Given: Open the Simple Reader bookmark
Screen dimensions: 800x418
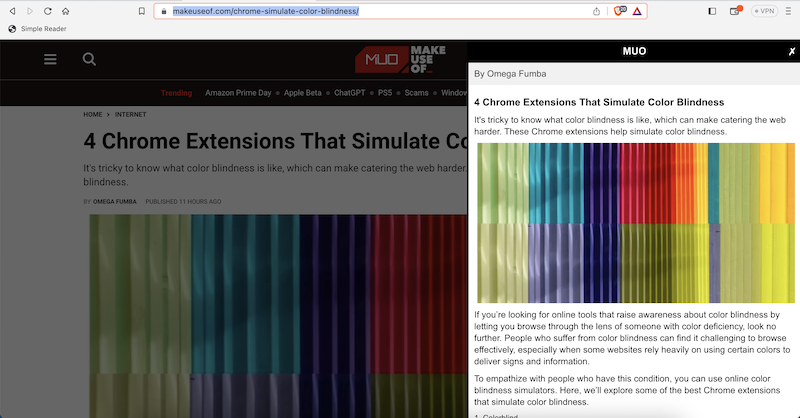Looking at the screenshot, I should pos(36,29).
